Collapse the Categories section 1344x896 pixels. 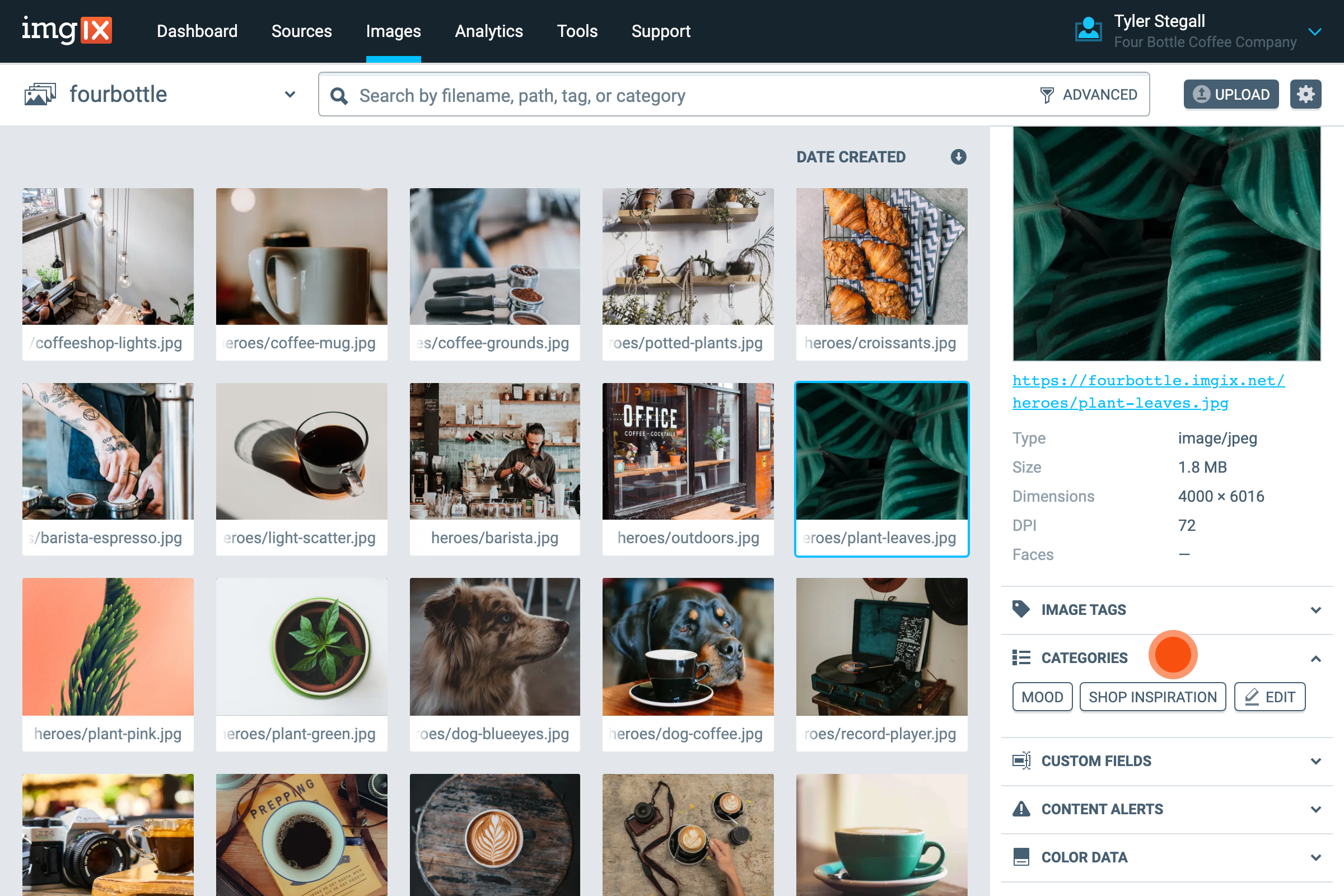1315,659
